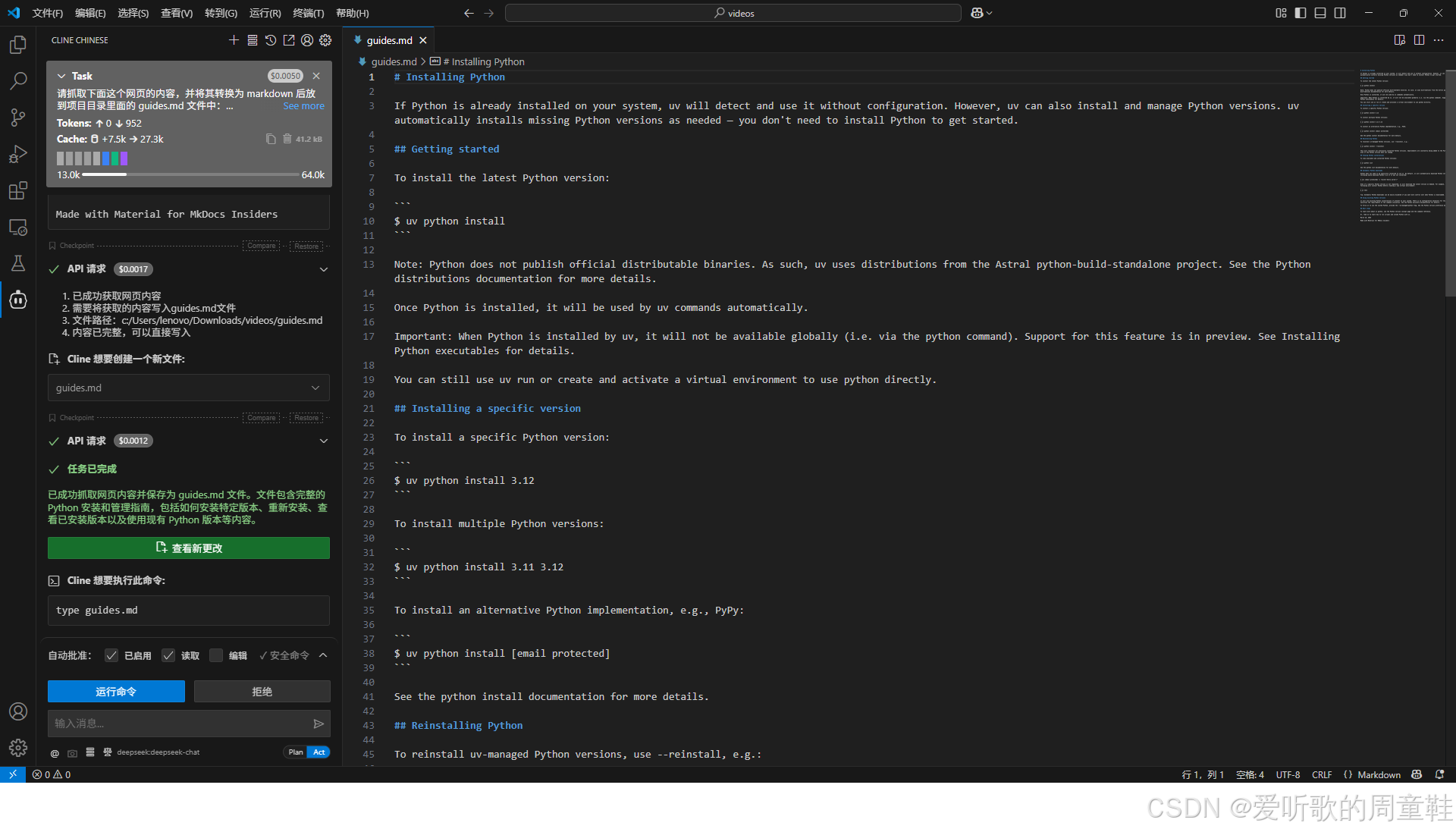Open the 查看(V) menu
Screen dimensions: 1456x832
177,13
